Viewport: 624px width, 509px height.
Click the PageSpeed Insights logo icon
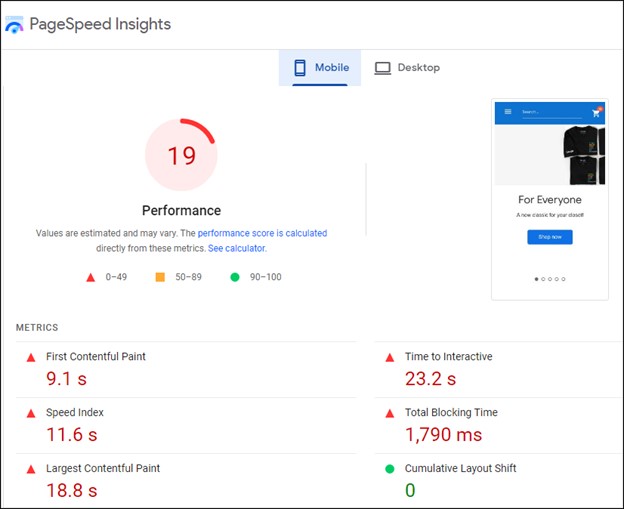[14, 24]
